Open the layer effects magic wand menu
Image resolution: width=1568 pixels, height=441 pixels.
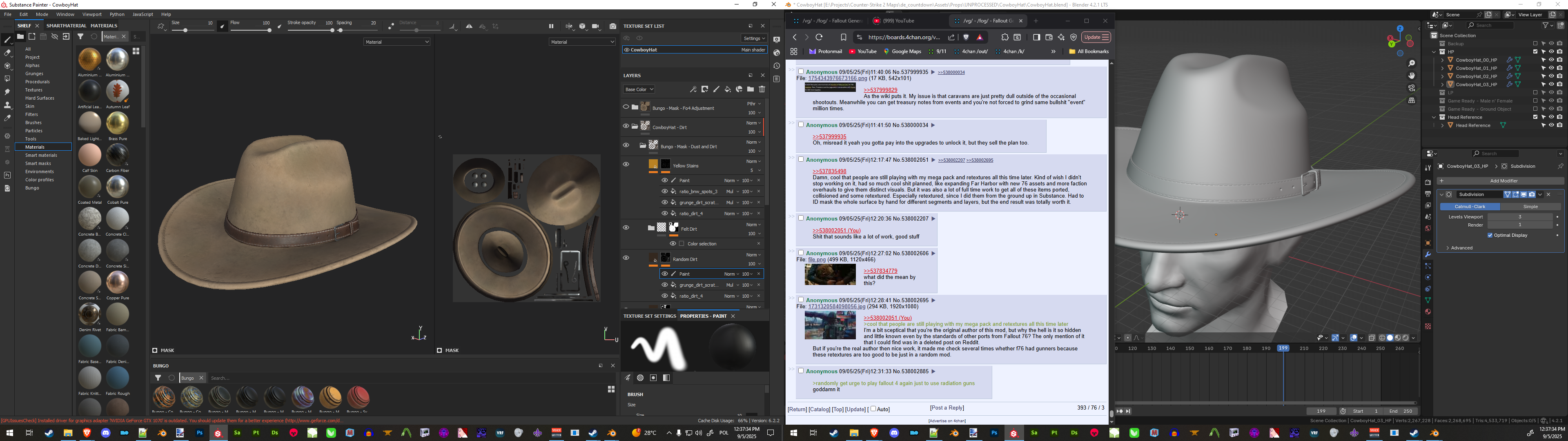tap(693, 89)
